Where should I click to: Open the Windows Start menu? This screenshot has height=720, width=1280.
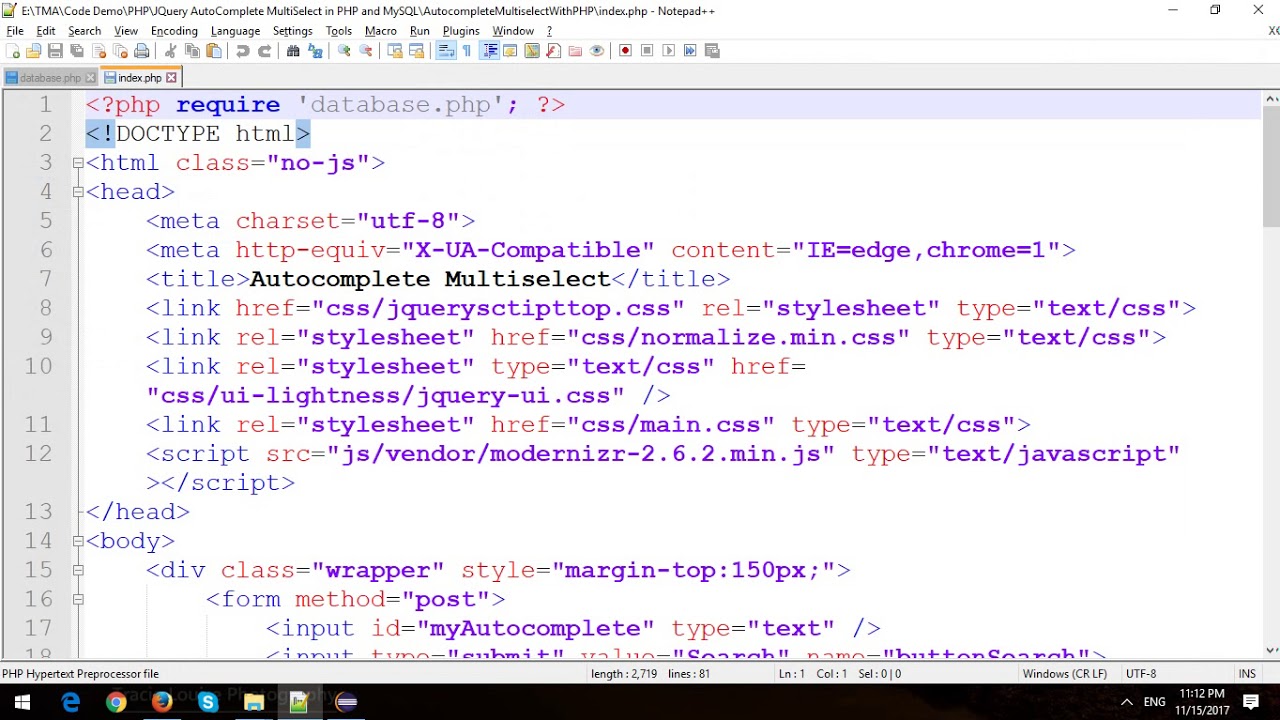tap(23, 702)
